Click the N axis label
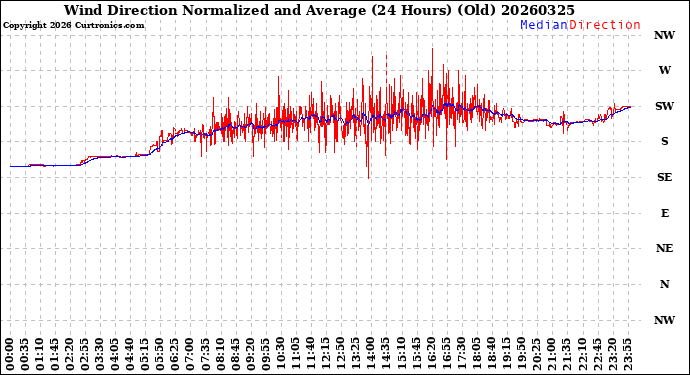This screenshot has width=690, height=375. coord(664,284)
